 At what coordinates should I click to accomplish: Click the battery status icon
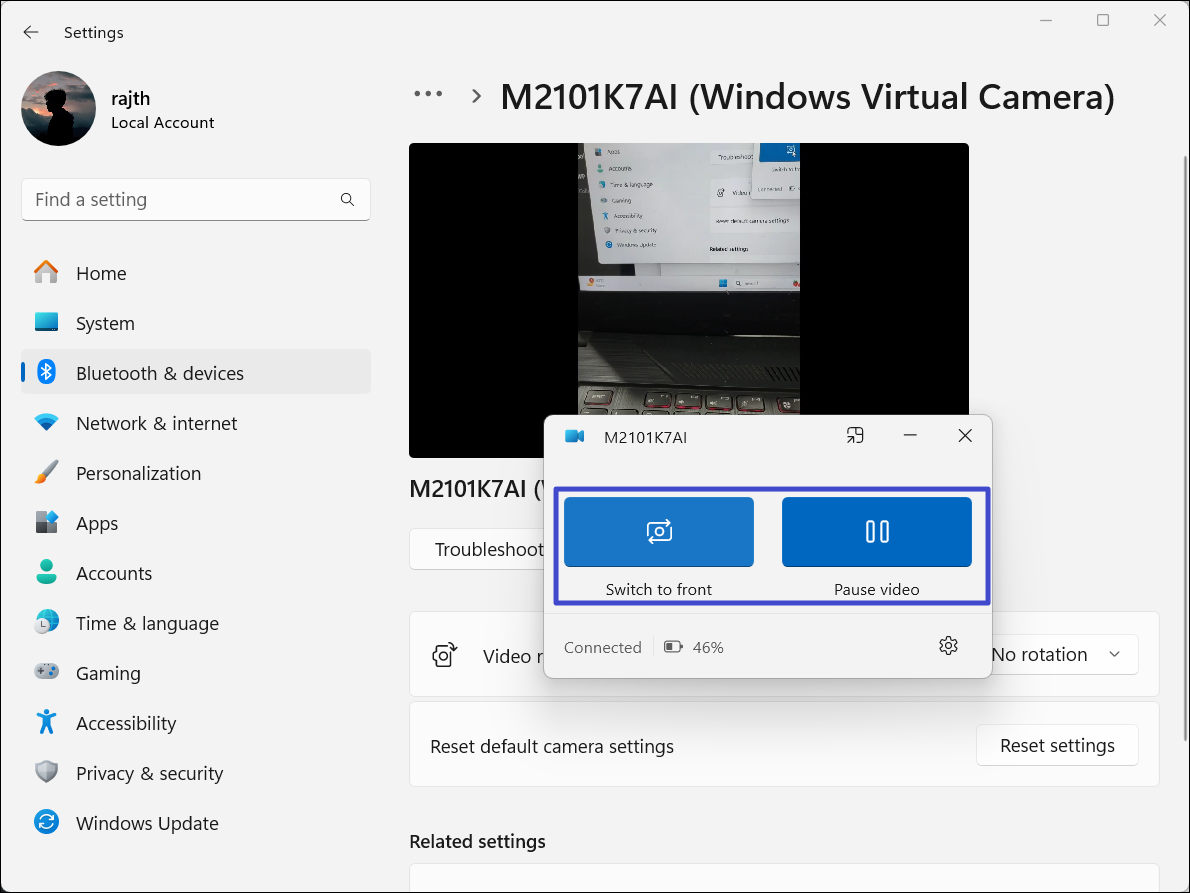(674, 647)
